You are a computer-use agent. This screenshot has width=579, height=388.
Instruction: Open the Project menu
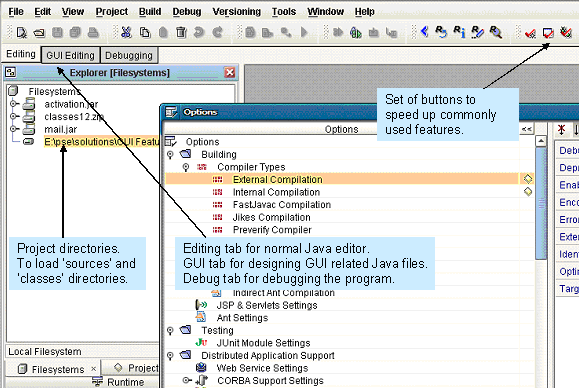[x=112, y=12]
